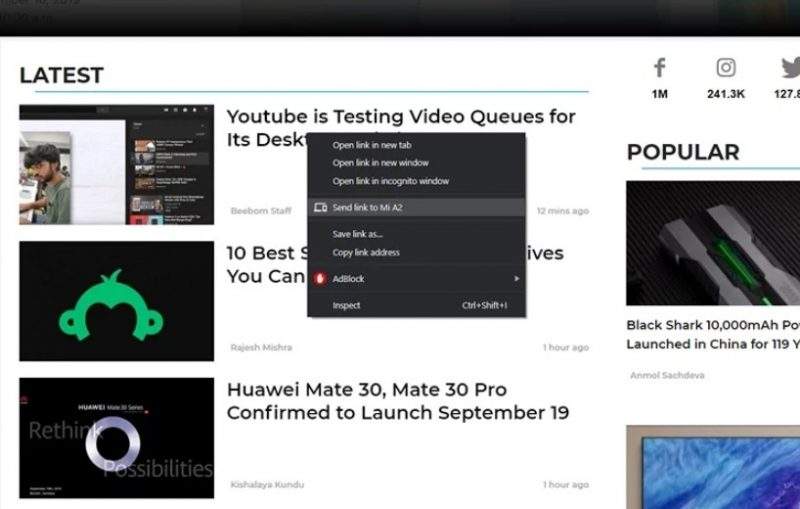Click the device icon beside Send link to Mi A2
Viewport: 800px width, 509px height.
point(320,207)
